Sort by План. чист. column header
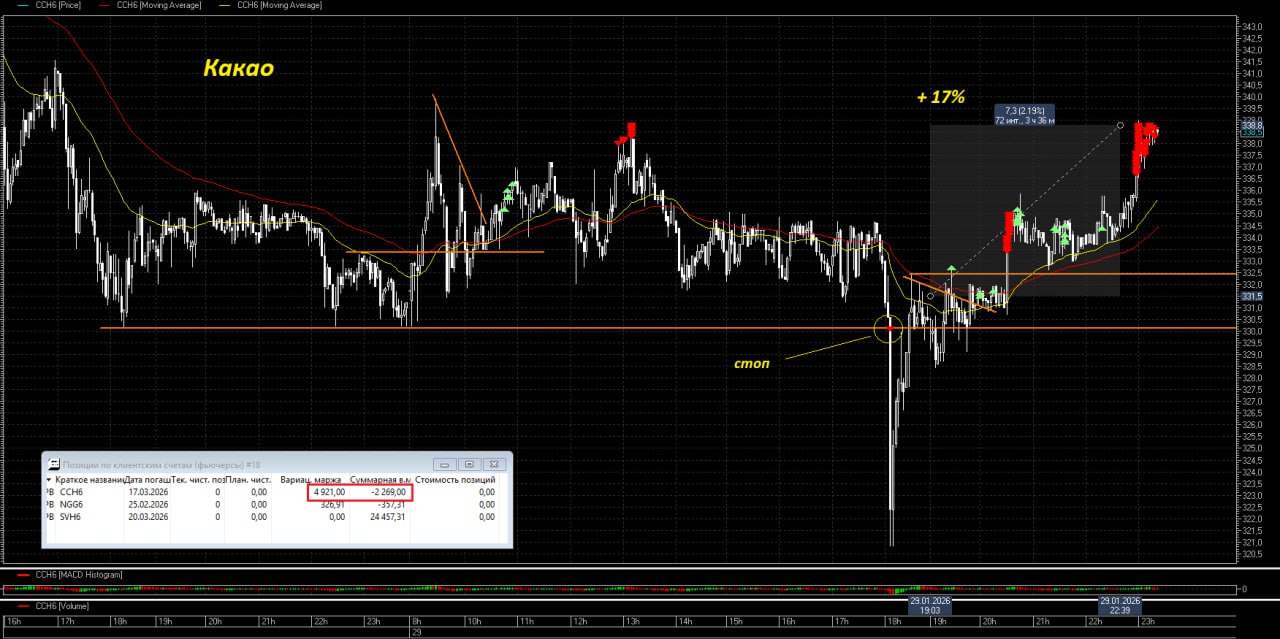Image resolution: width=1280 pixels, height=639 pixels. tap(246, 480)
